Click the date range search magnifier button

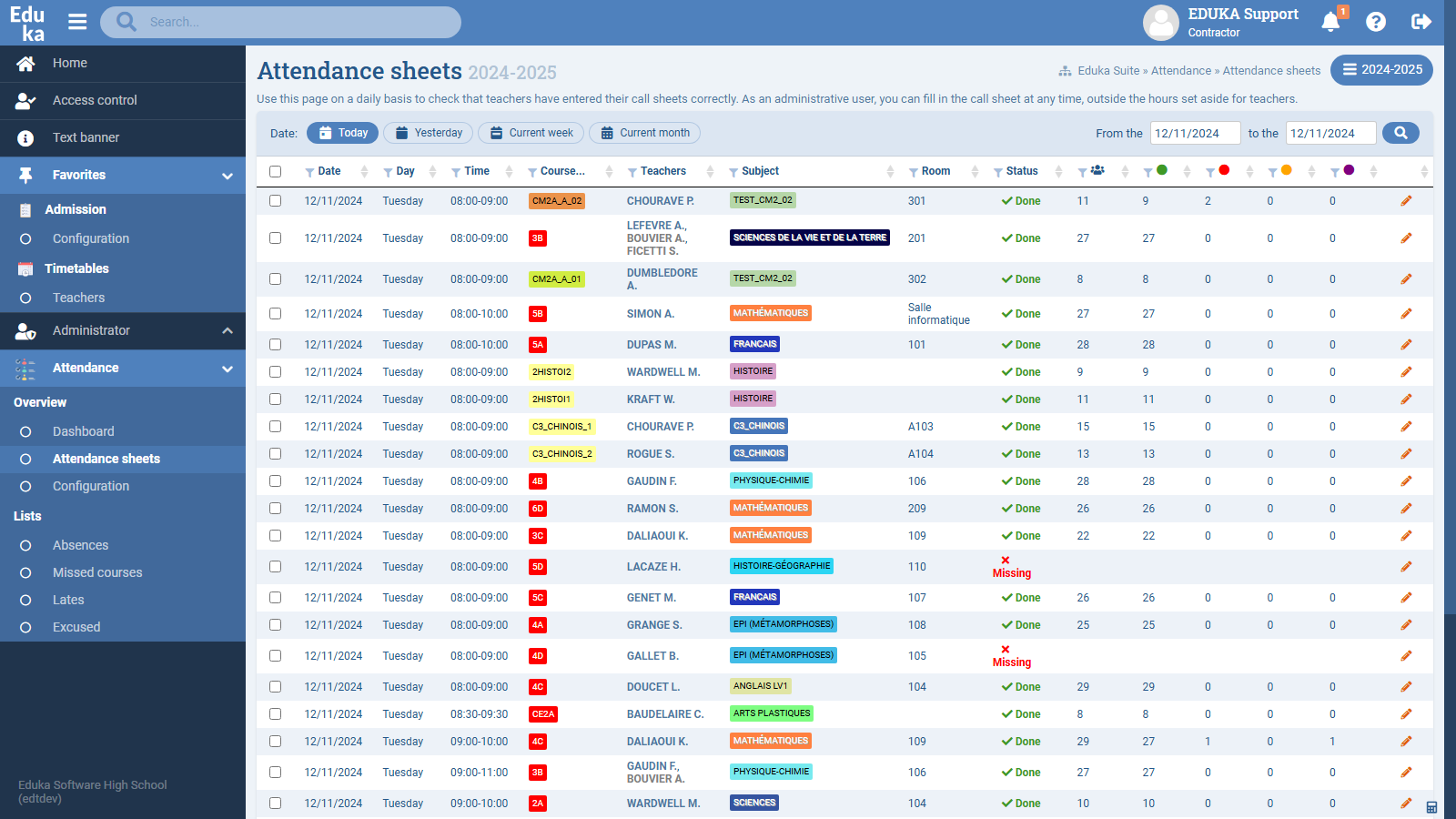coord(1400,133)
